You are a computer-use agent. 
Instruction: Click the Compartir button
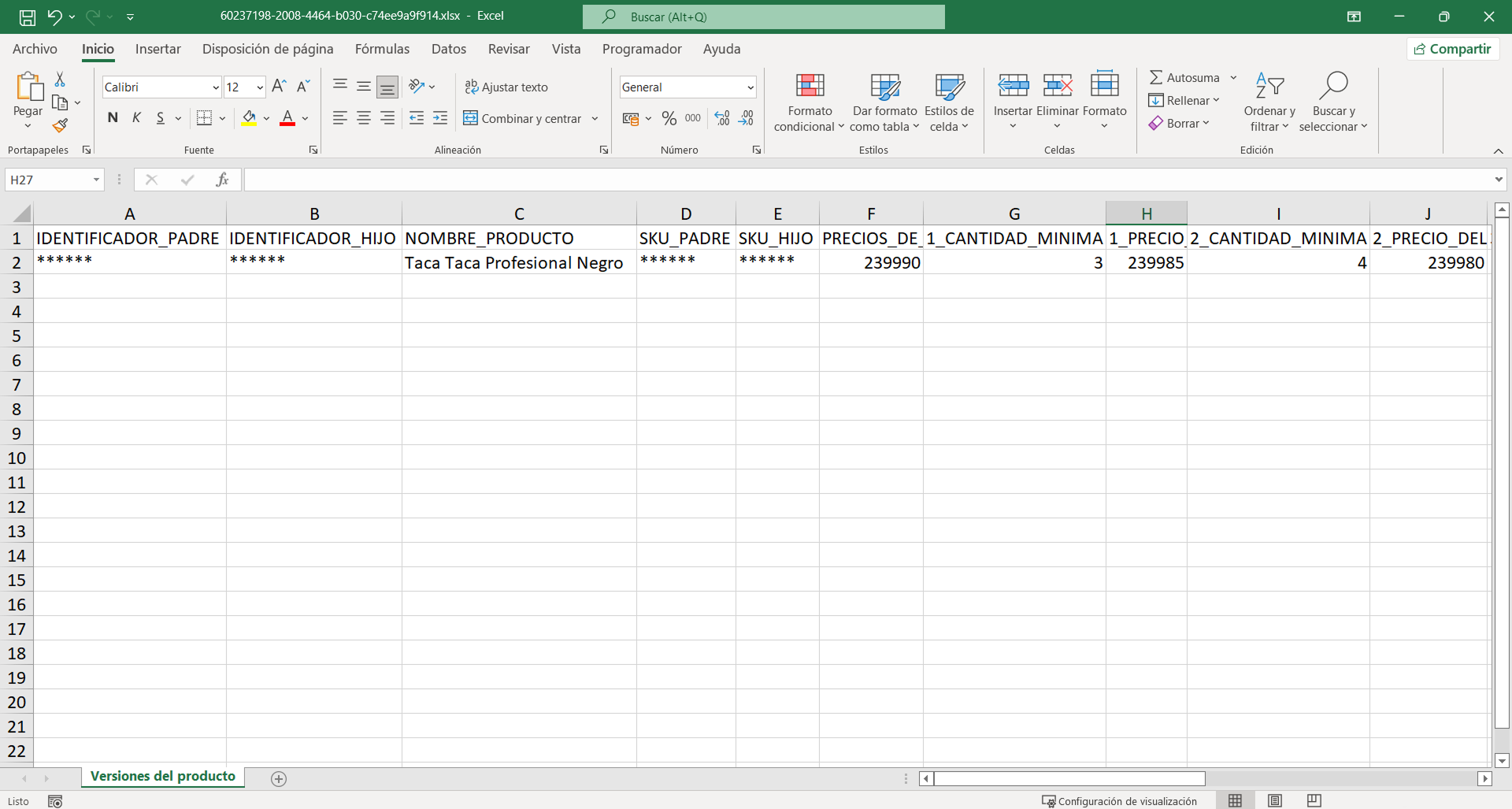pos(1452,49)
